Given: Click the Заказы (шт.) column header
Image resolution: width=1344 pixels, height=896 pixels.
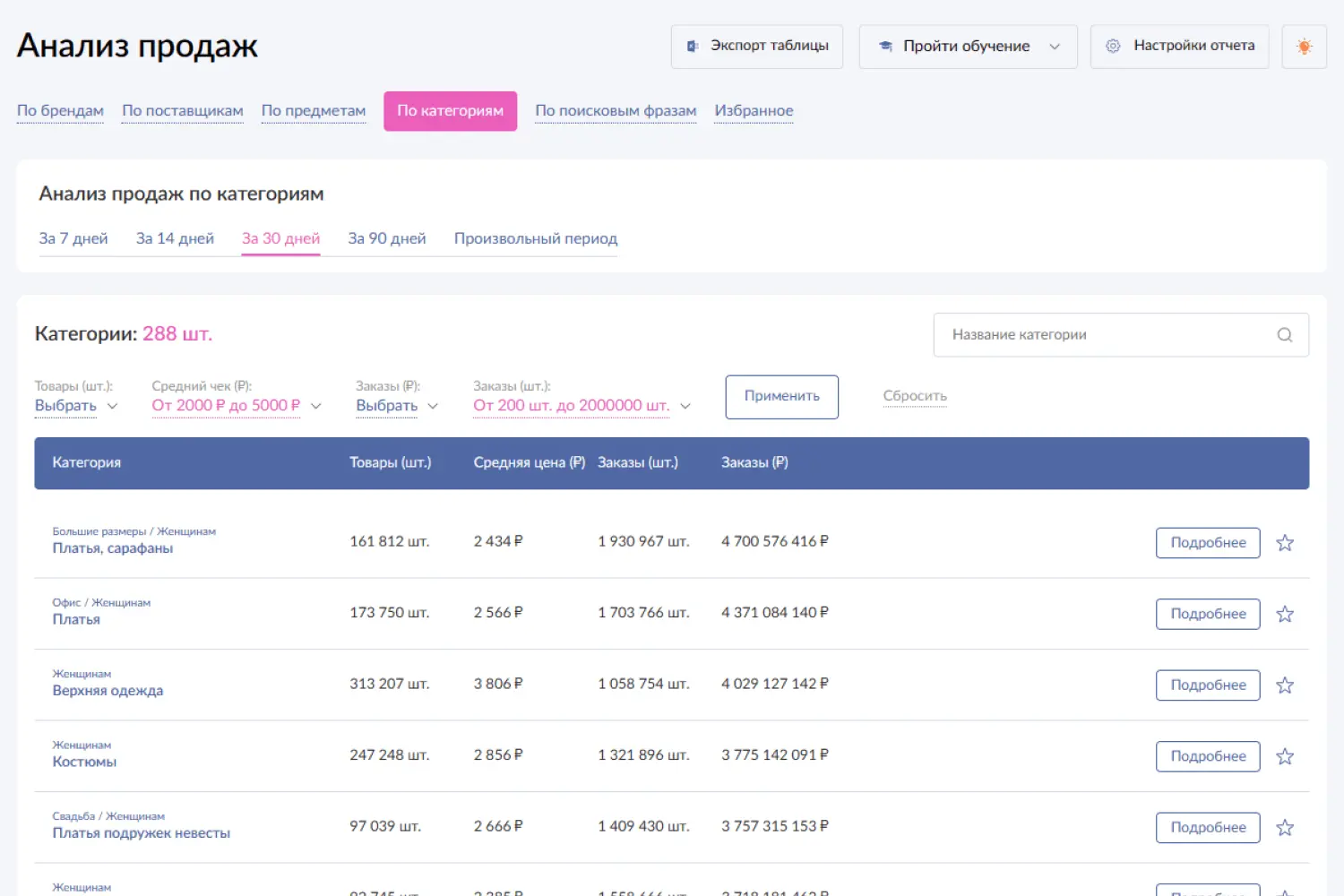Looking at the screenshot, I should pos(638,462).
